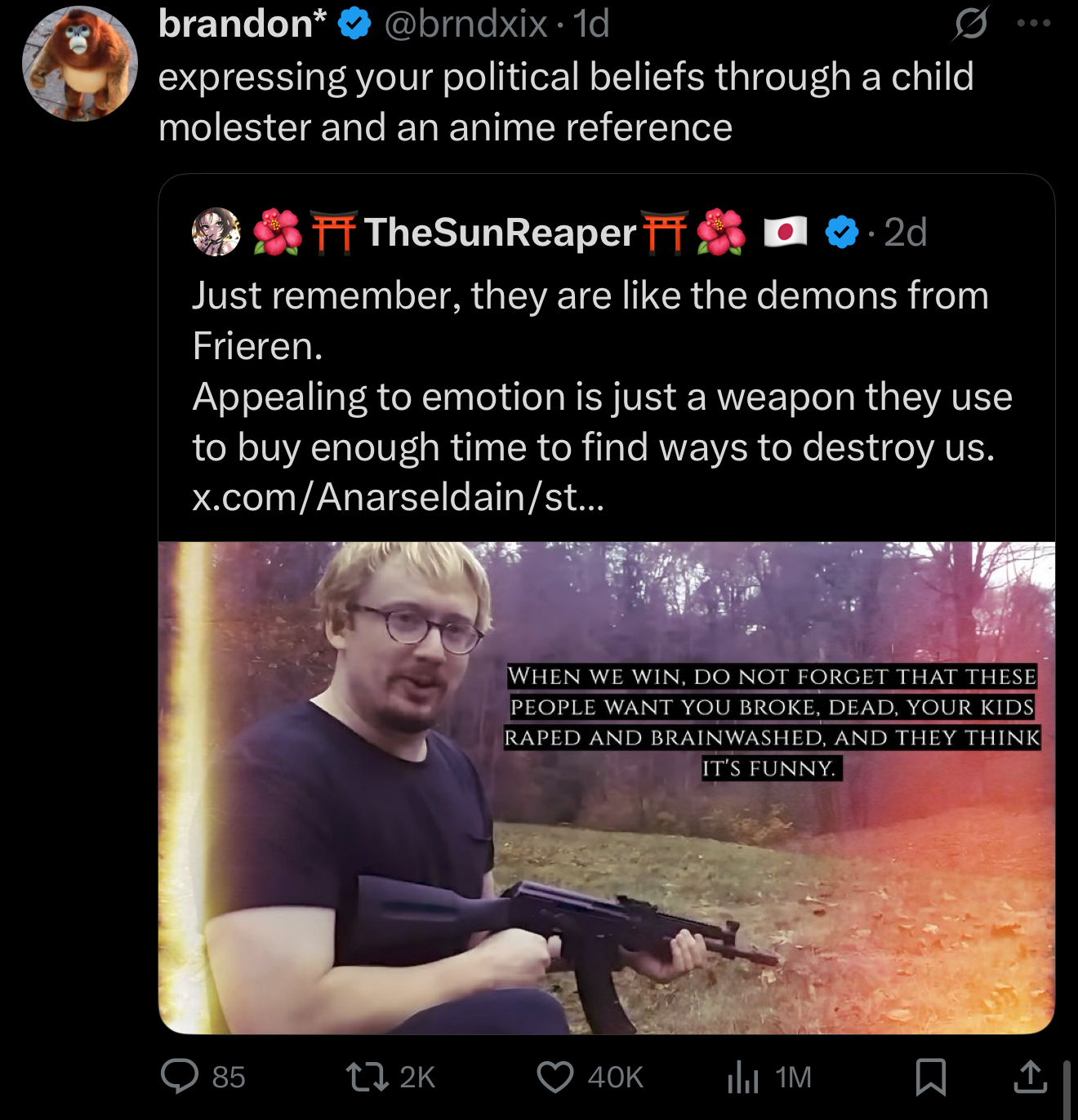Open the x.com/Anarseldain/st... link

click(x=399, y=497)
